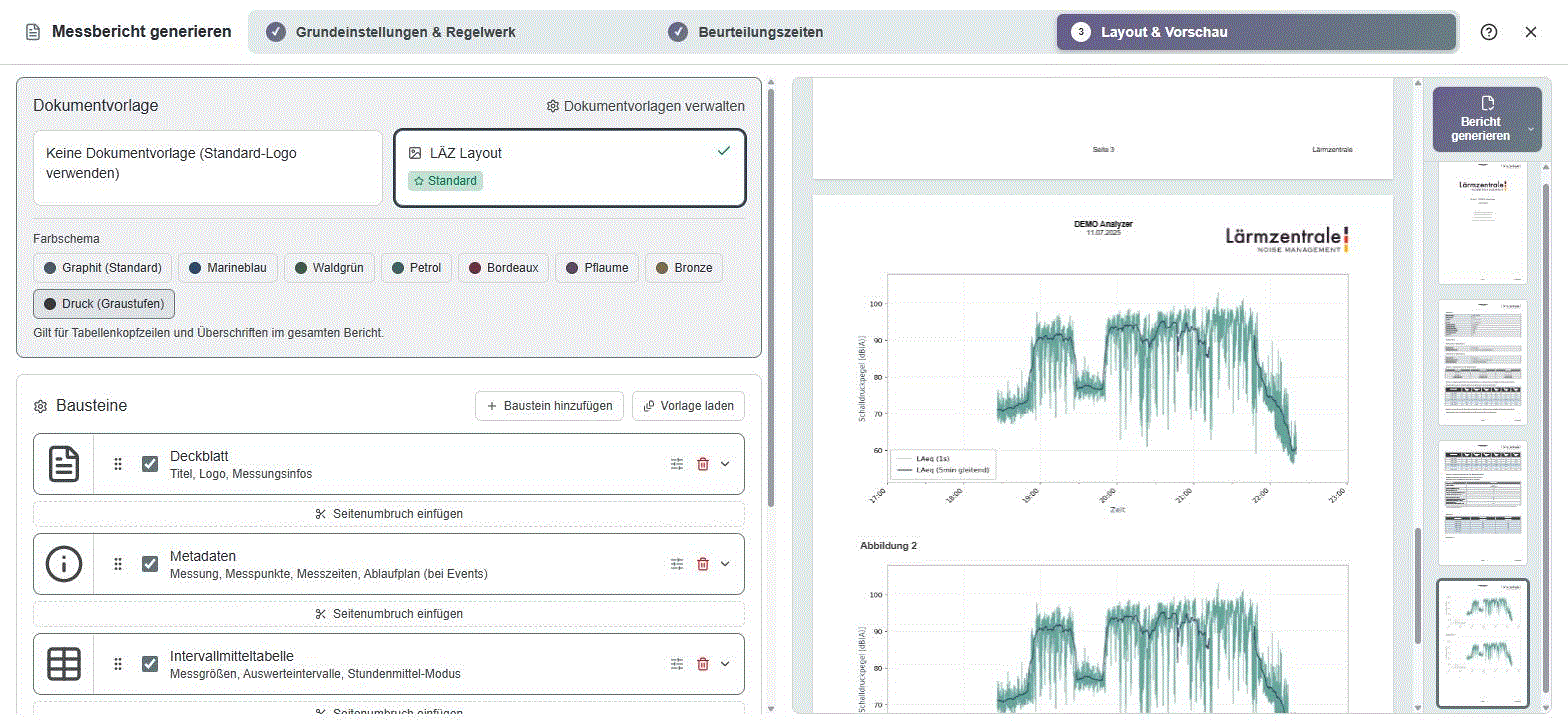Select the LÄZ Layout template card

click(x=570, y=168)
